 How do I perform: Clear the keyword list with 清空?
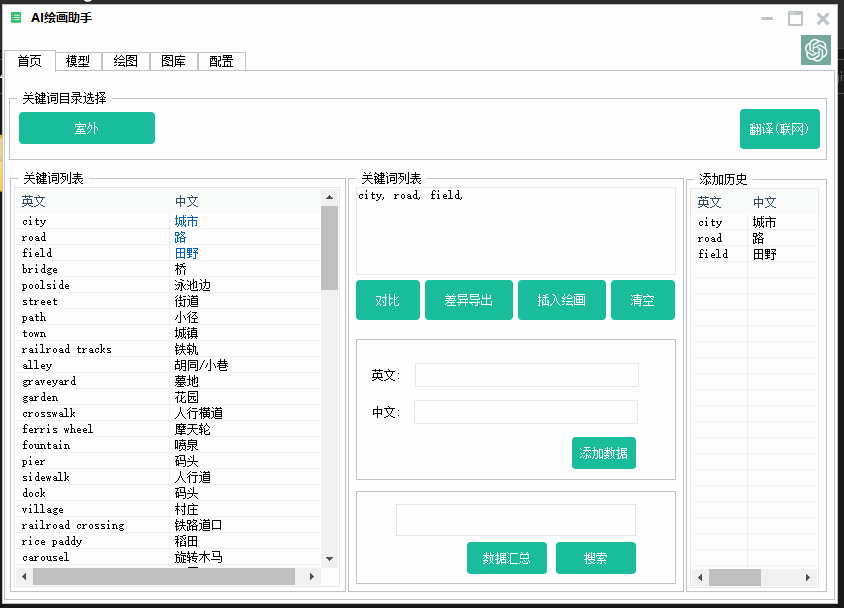click(643, 299)
